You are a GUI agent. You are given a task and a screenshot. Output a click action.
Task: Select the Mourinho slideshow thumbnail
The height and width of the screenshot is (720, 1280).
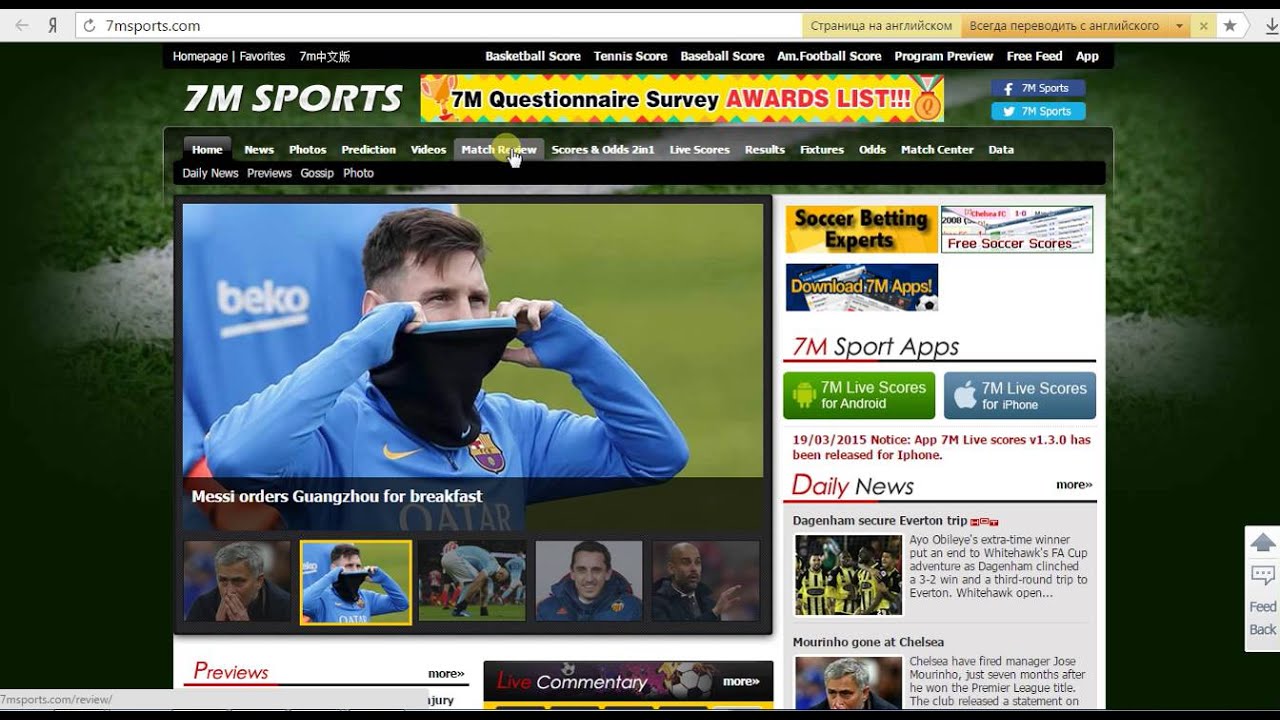pyautogui.click(x=237, y=581)
